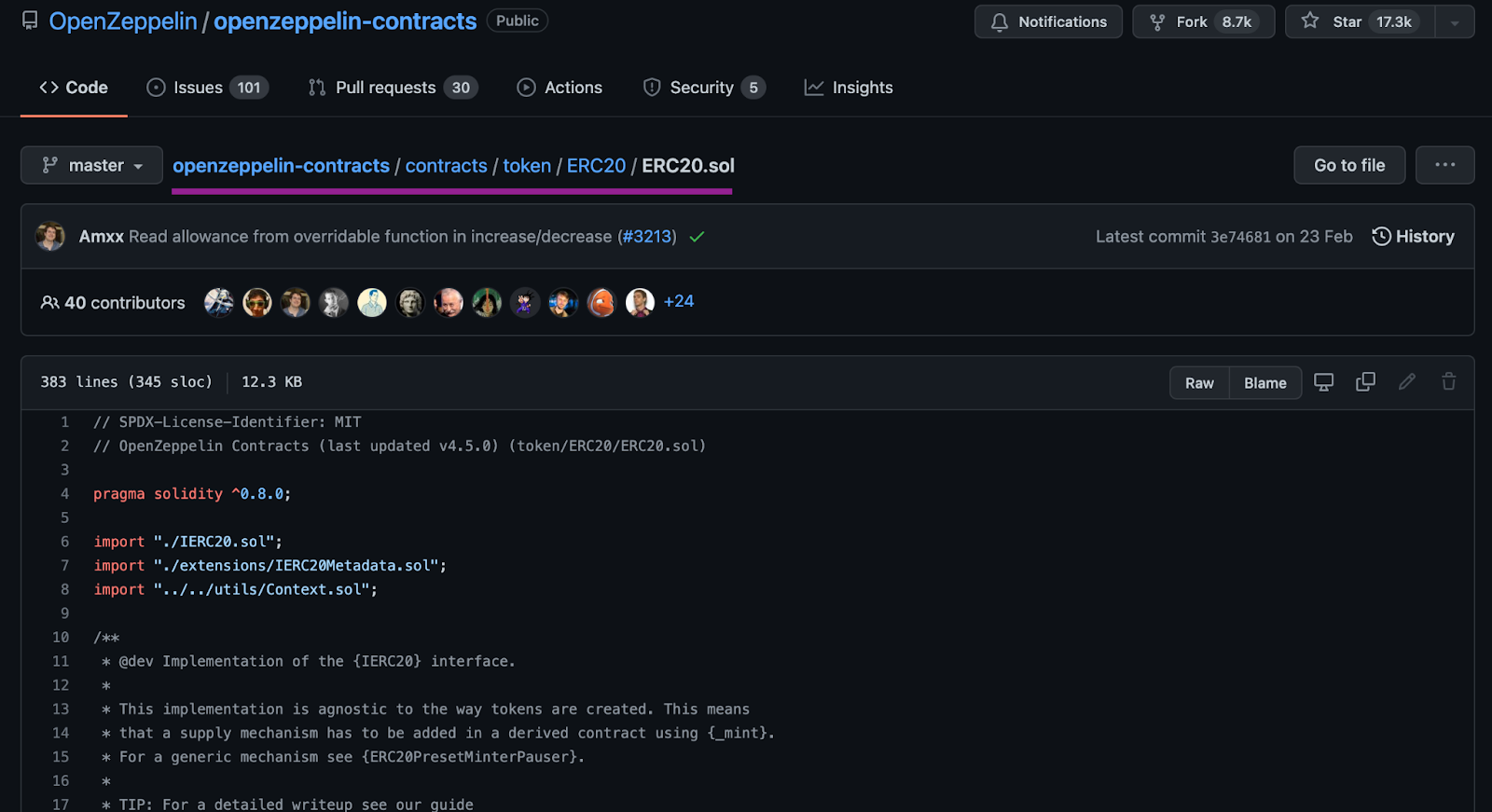Screen dimensions: 1492x812
Task: Click the Pull requests count badge 30
Action: pos(461,88)
